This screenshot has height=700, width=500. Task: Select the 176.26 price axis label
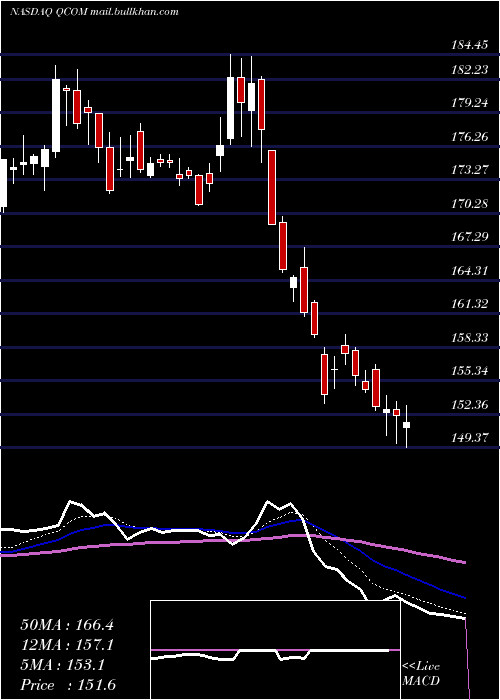tap(469, 137)
